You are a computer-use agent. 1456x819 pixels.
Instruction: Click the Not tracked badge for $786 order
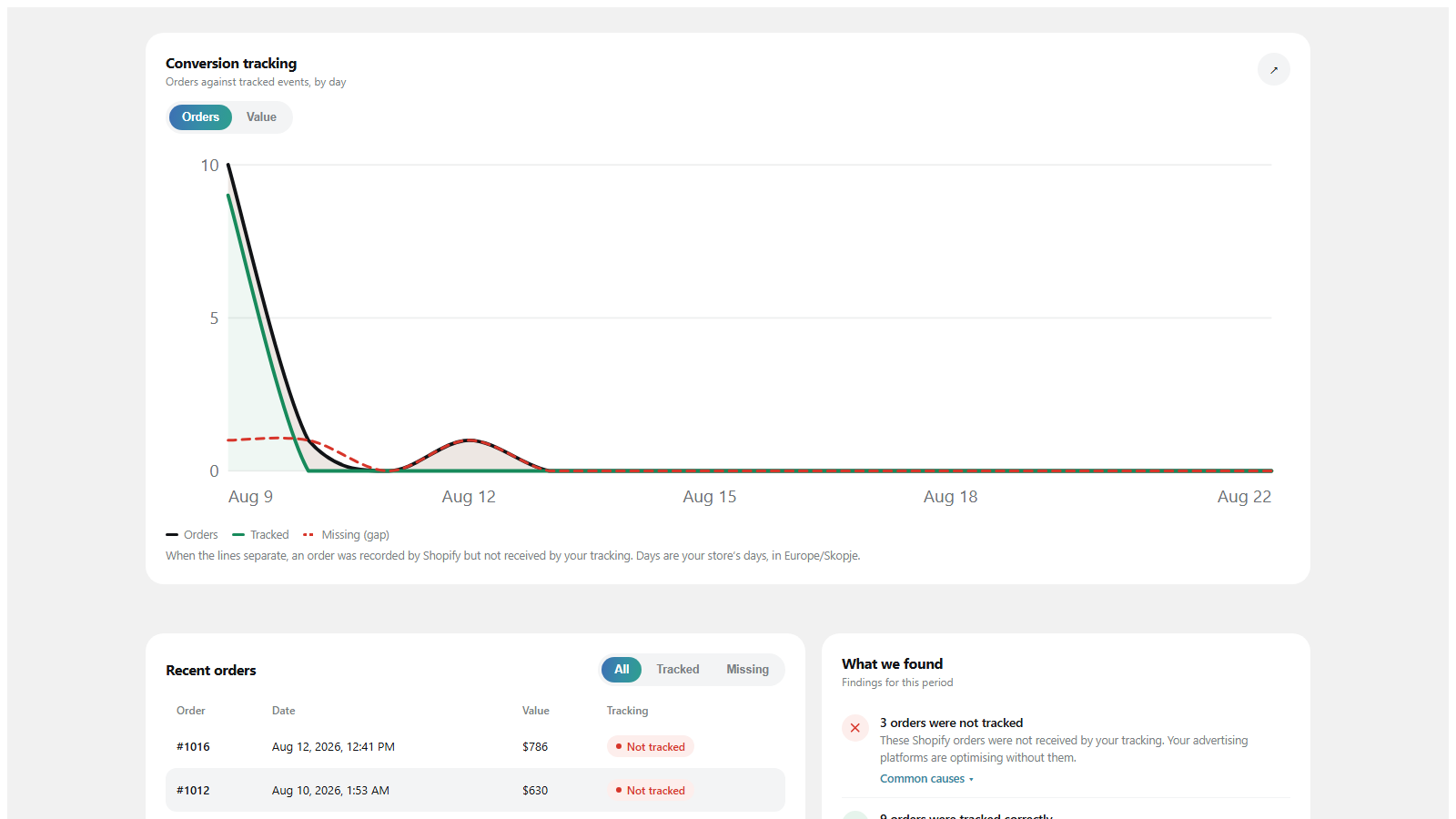click(x=651, y=747)
